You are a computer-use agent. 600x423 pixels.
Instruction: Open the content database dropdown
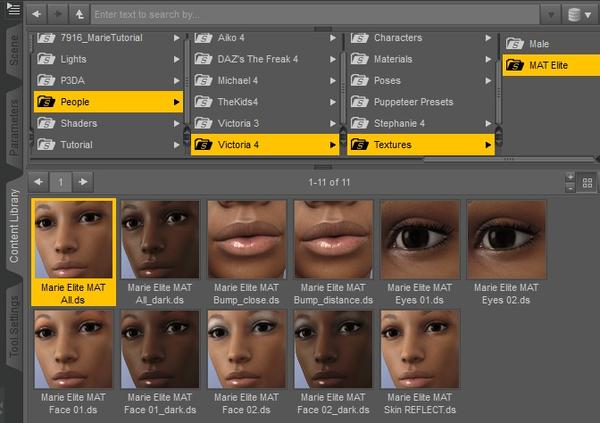pos(580,15)
